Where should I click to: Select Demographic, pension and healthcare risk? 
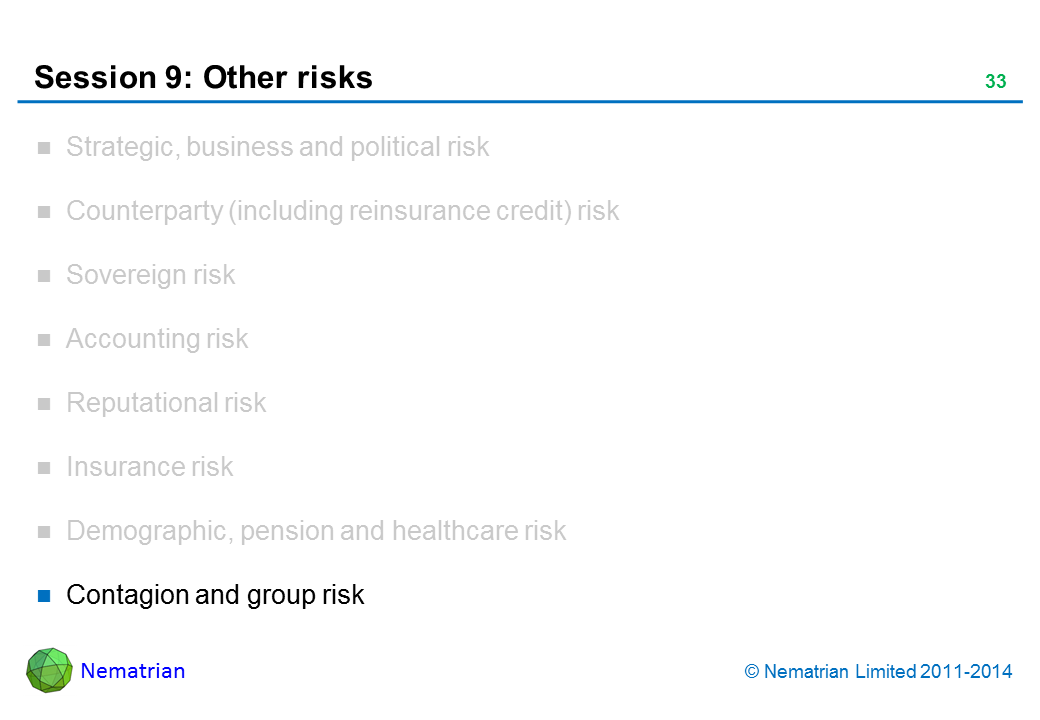(316, 531)
